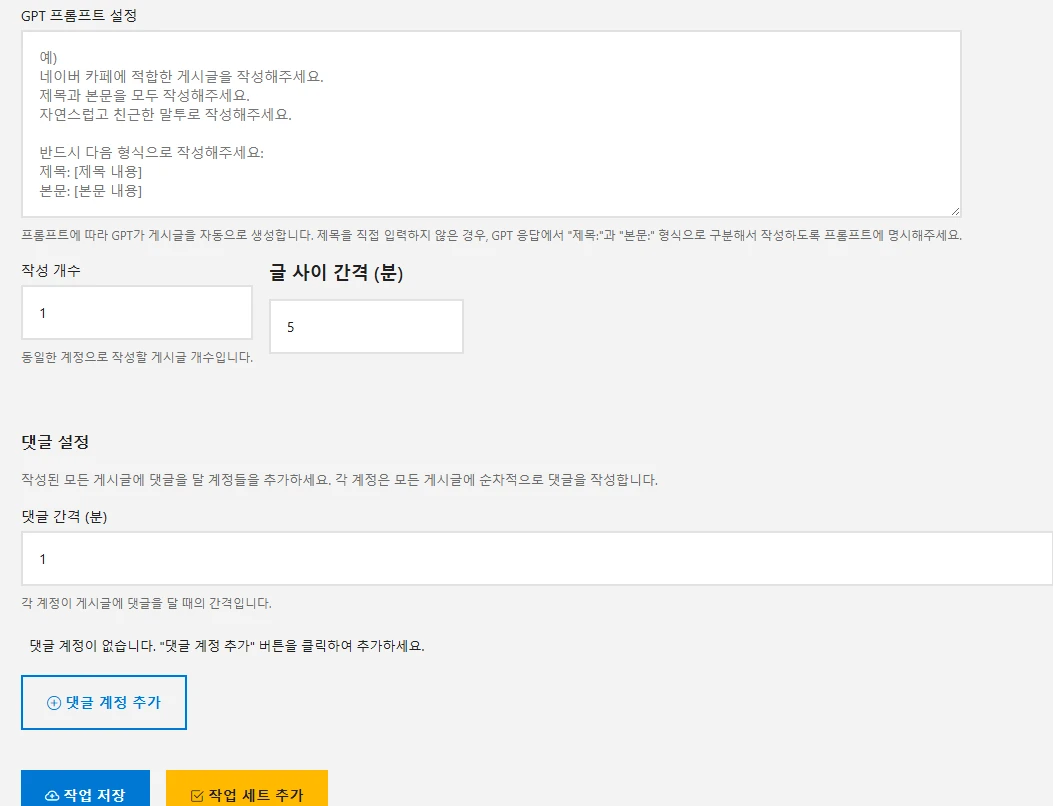
Task: Click the 댓글 간격 (분) label
Action: [63, 516]
